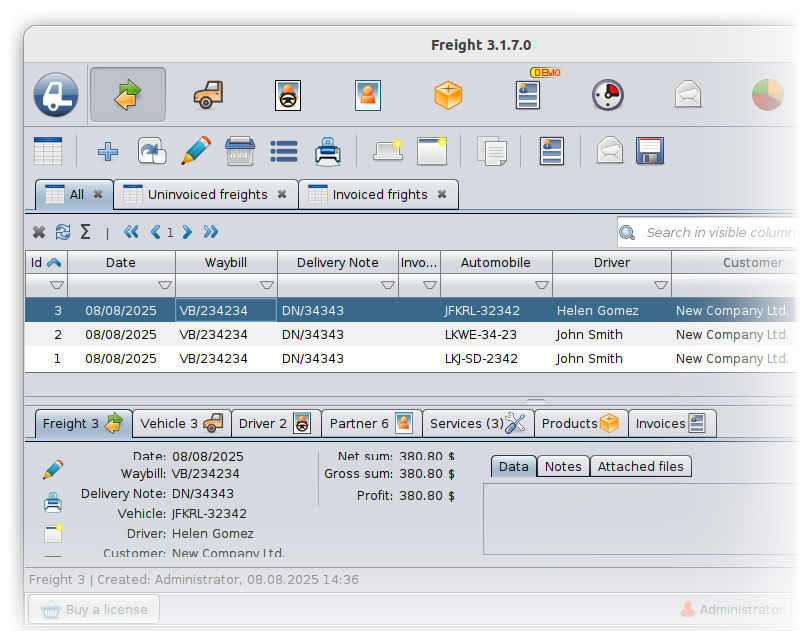Sort table by Automobile column header
Image resolution: width=806 pixels, height=631 pixels.
pos(496,263)
